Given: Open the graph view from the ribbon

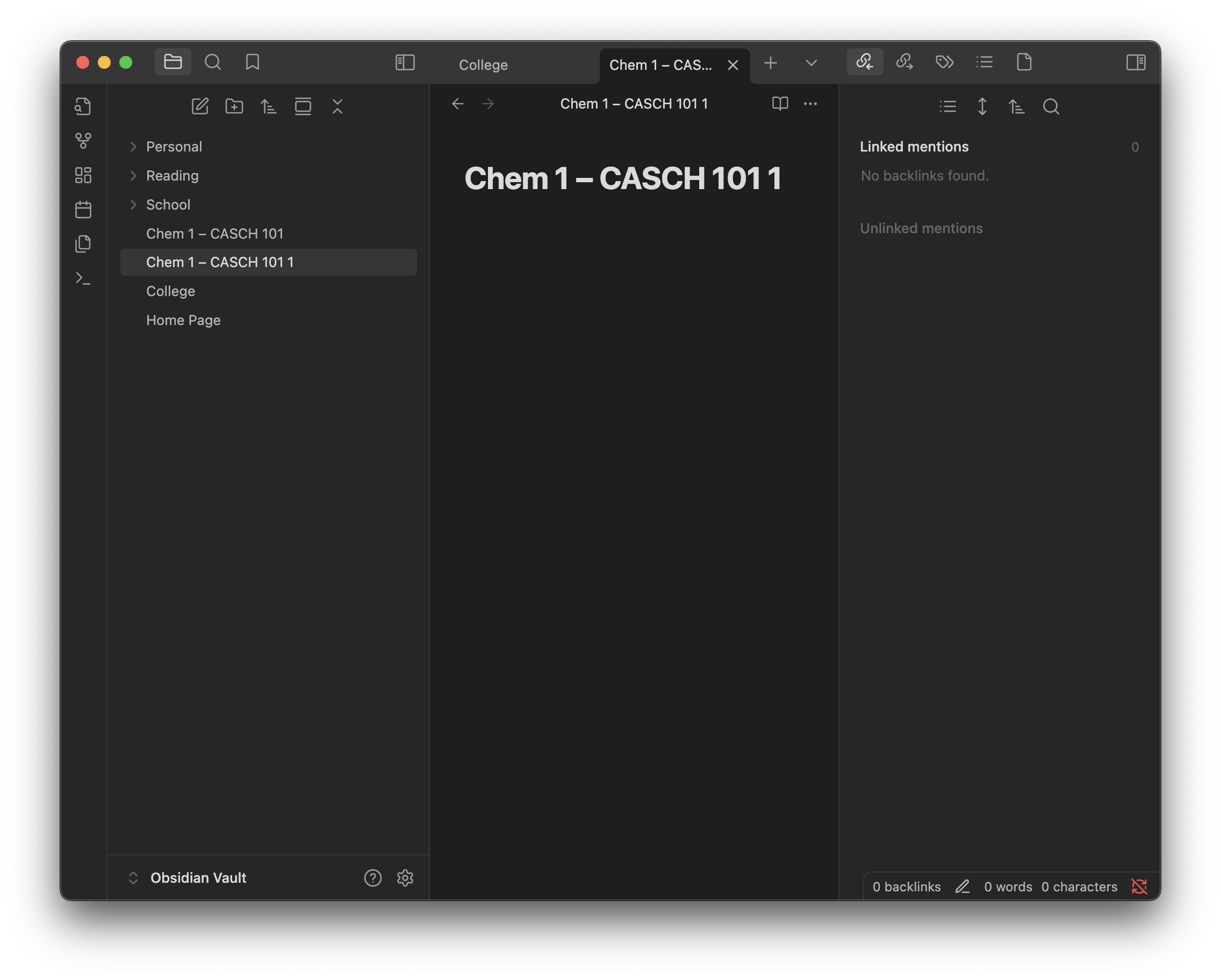Looking at the screenshot, I should click(83, 140).
